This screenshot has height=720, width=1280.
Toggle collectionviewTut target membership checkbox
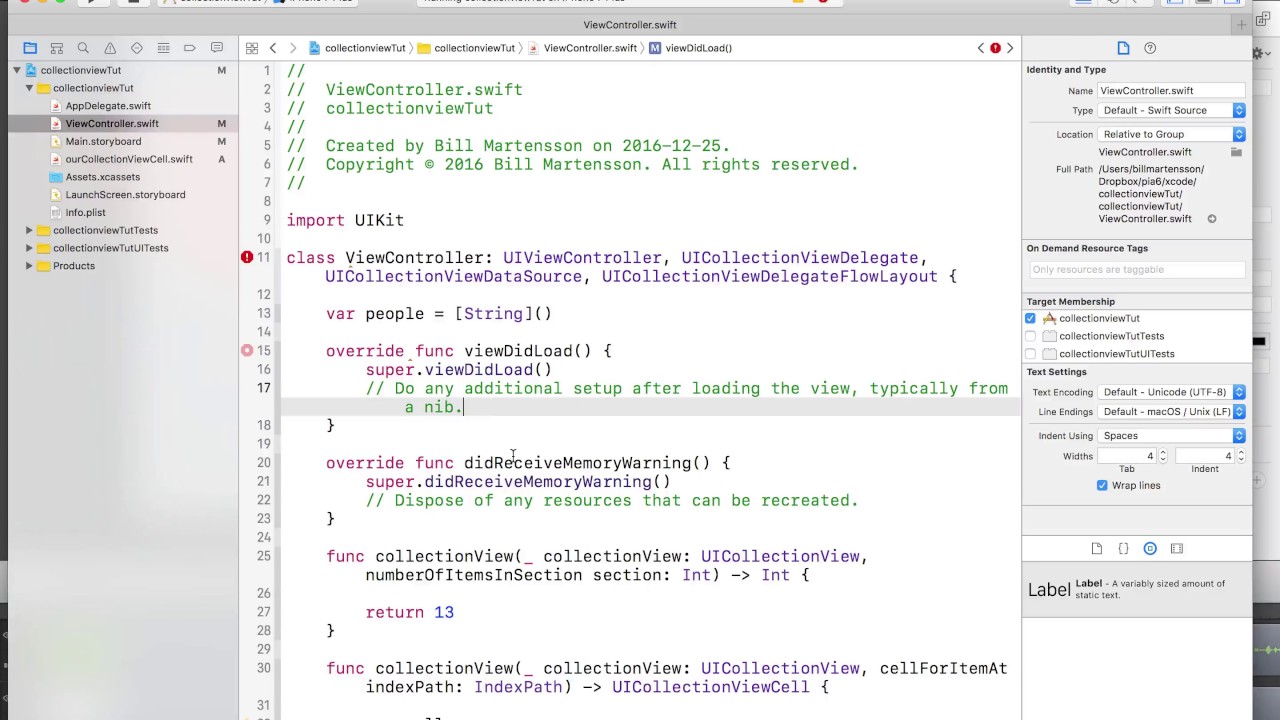click(1030, 318)
